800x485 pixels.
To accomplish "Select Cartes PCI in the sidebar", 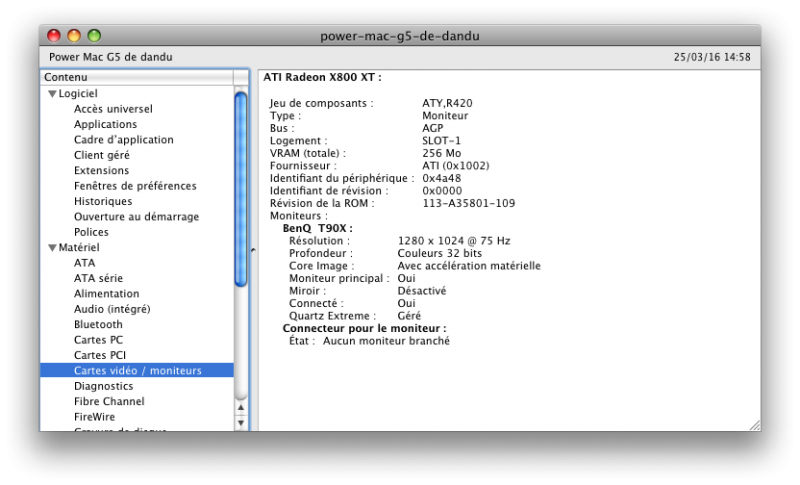I will point(99,355).
